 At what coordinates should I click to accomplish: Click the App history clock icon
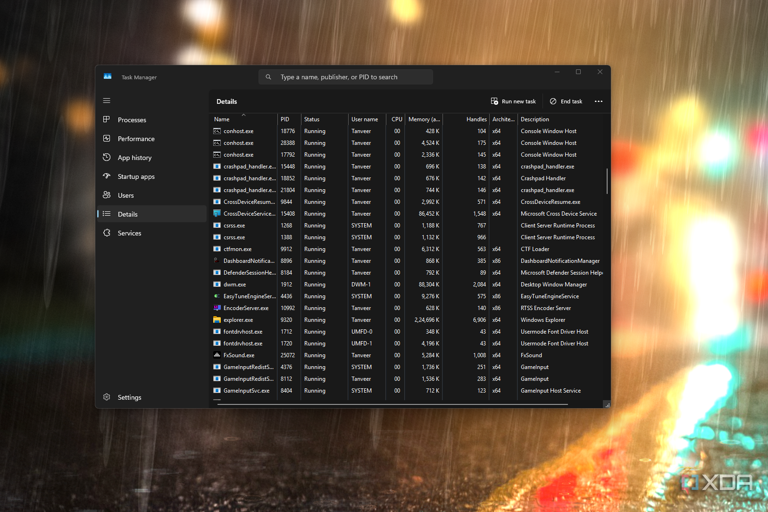click(106, 157)
